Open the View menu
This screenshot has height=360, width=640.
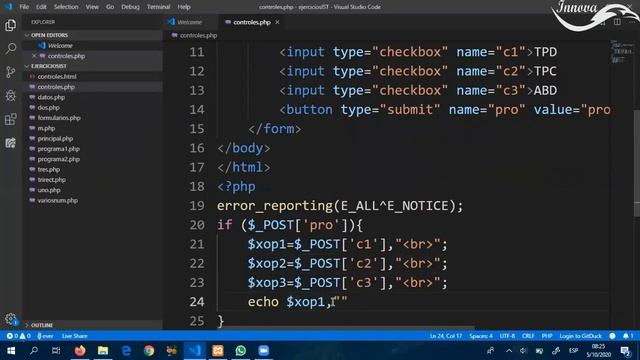coord(92,7)
